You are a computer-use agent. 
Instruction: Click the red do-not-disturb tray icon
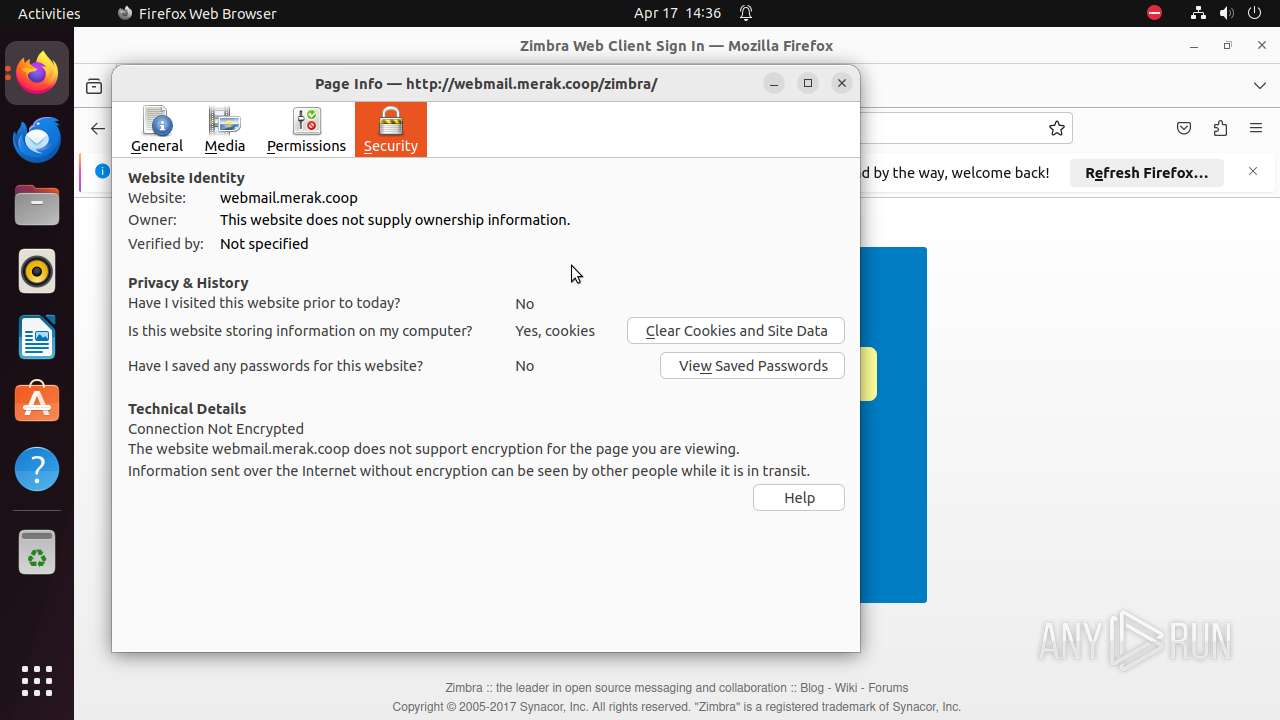click(x=1154, y=13)
